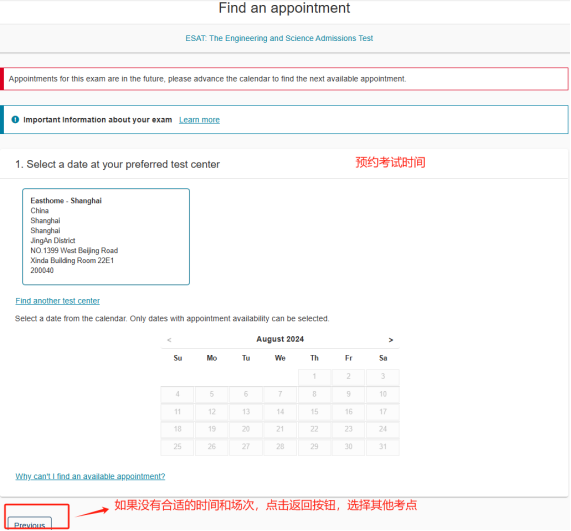Choose August 9 in the calendar
Screen dimensions: 571x531
click(348, 394)
